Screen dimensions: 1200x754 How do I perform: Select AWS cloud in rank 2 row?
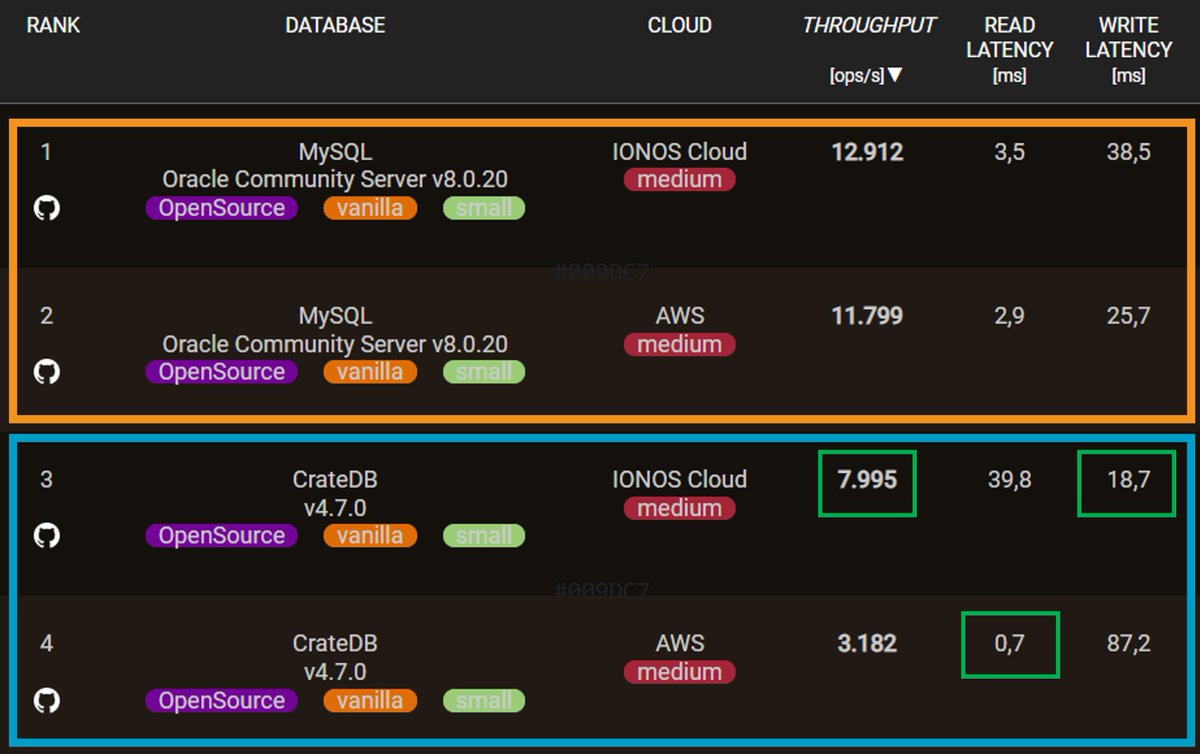tap(680, 316)
